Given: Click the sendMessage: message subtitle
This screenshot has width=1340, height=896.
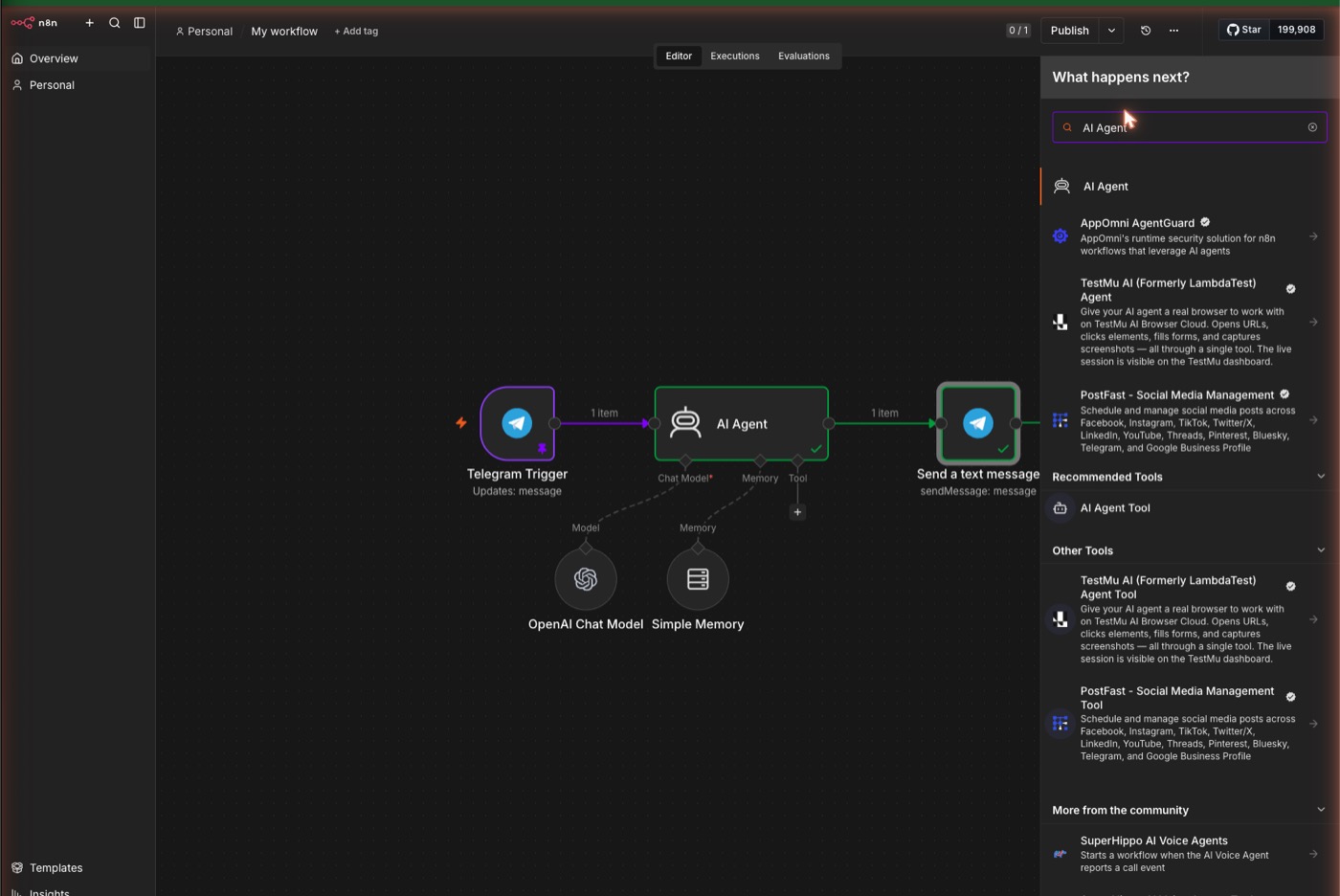Looking at the screenshot, I should coord(978,491).
